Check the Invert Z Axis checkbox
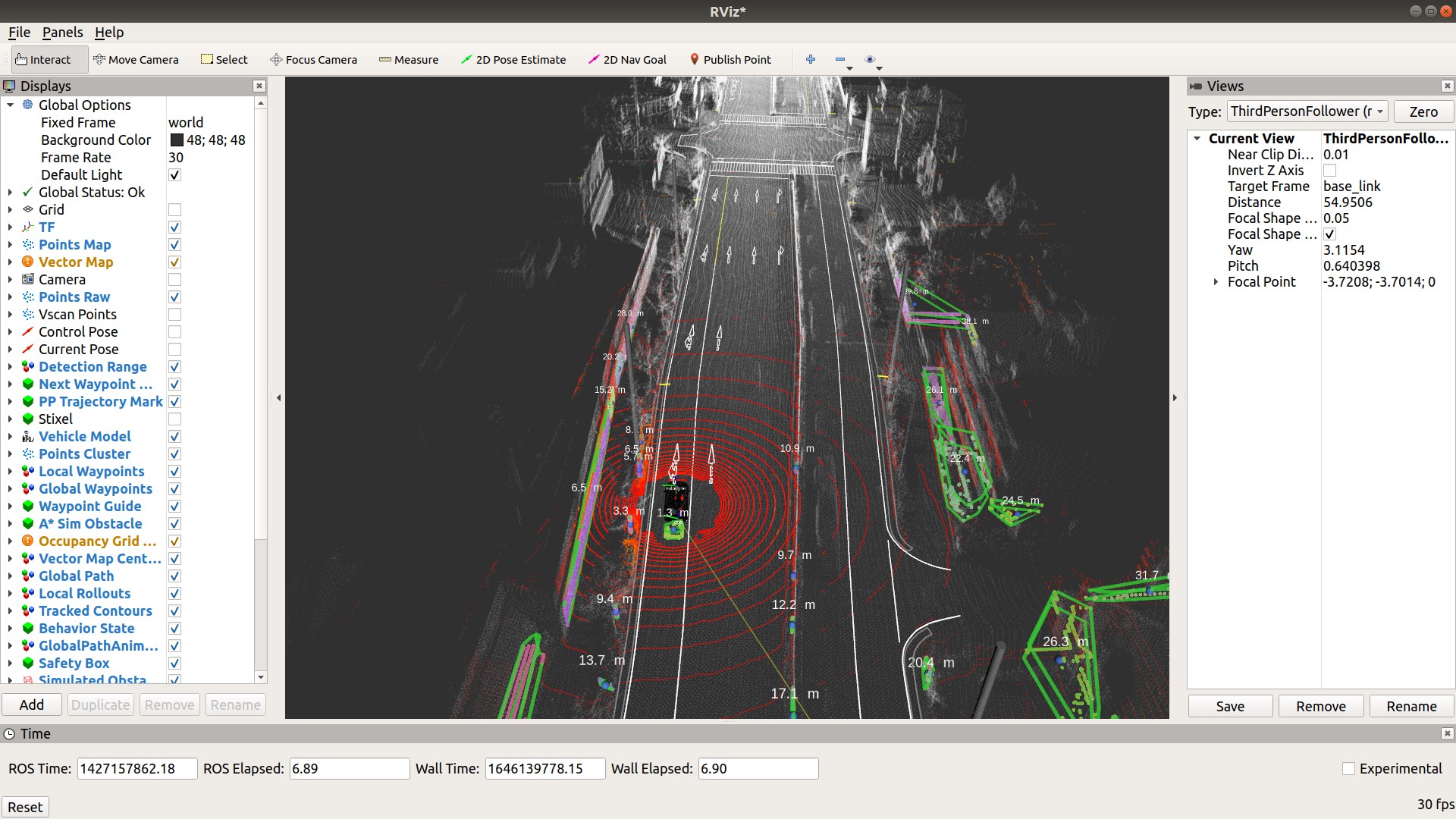This screenshot has height=819, width=1456. (x=1329, y=171)
